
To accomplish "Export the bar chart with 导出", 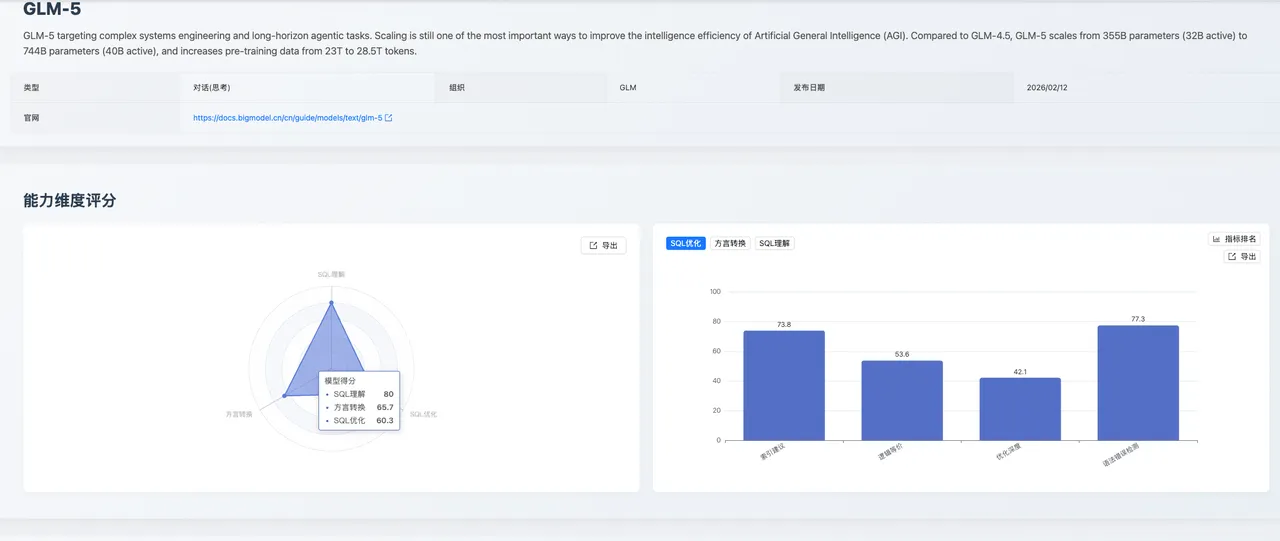I will 1242,257.
